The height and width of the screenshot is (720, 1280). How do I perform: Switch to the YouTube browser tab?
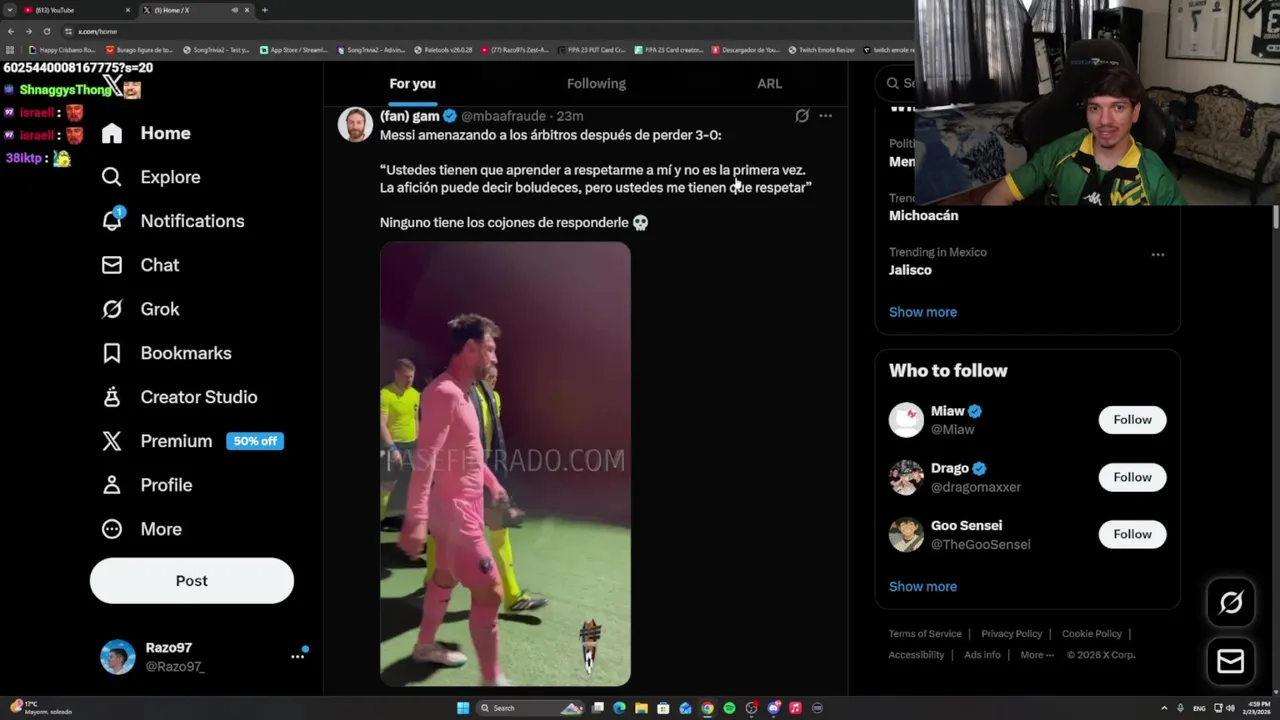(x=78, y=10)
